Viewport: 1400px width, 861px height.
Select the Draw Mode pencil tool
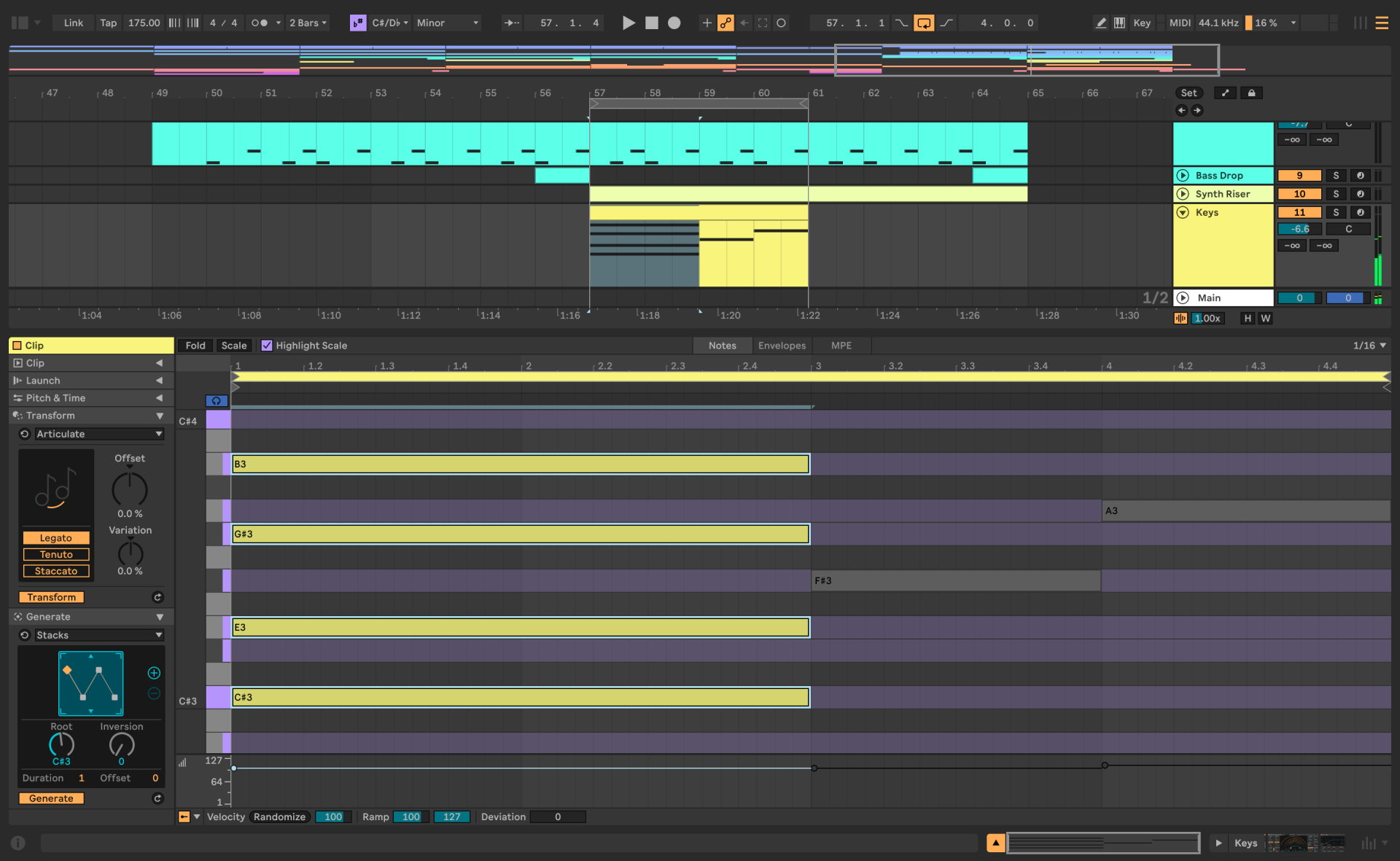(x=1101, y=23)
